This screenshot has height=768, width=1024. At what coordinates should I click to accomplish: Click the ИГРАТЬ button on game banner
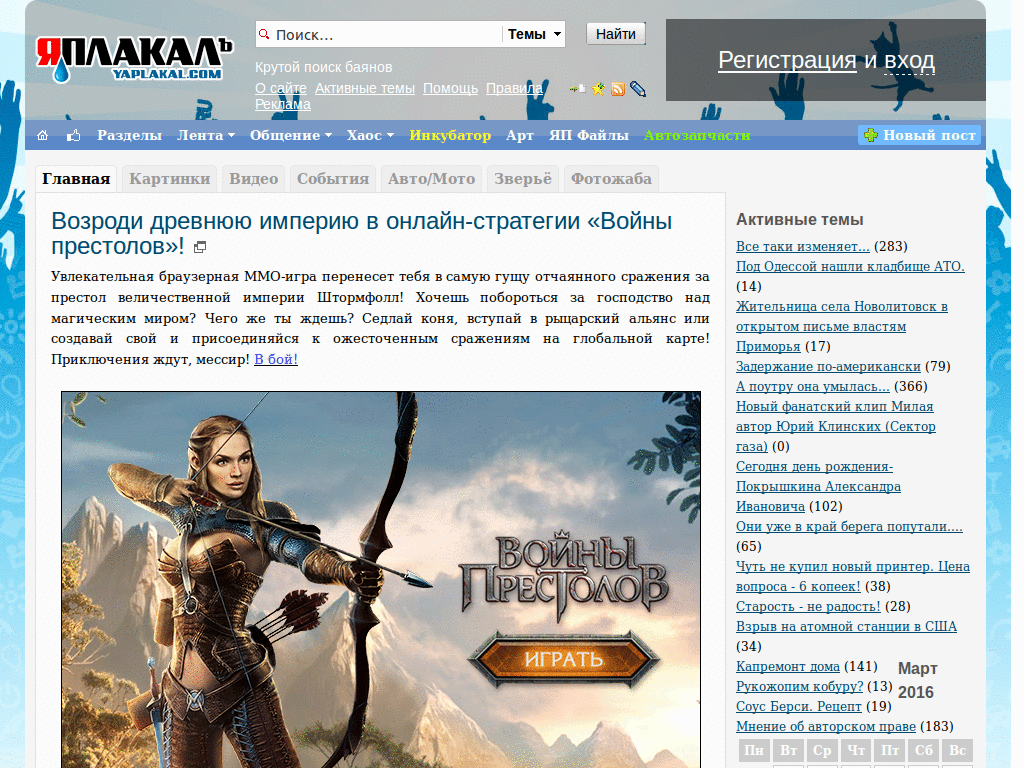tap(564, 659)
